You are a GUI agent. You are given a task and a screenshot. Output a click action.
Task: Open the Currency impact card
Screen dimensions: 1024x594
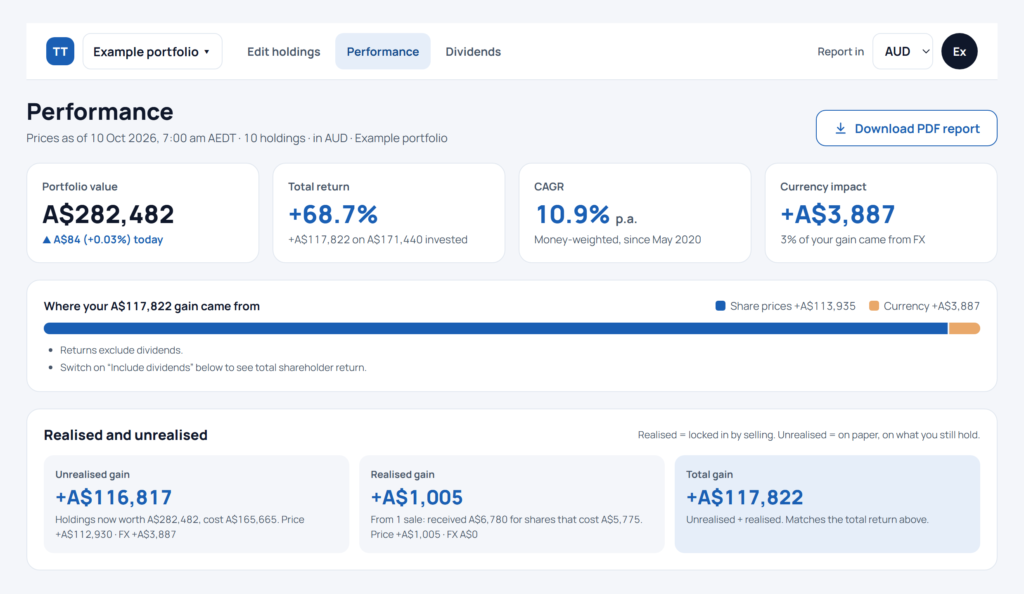click(x=881, y=213)
